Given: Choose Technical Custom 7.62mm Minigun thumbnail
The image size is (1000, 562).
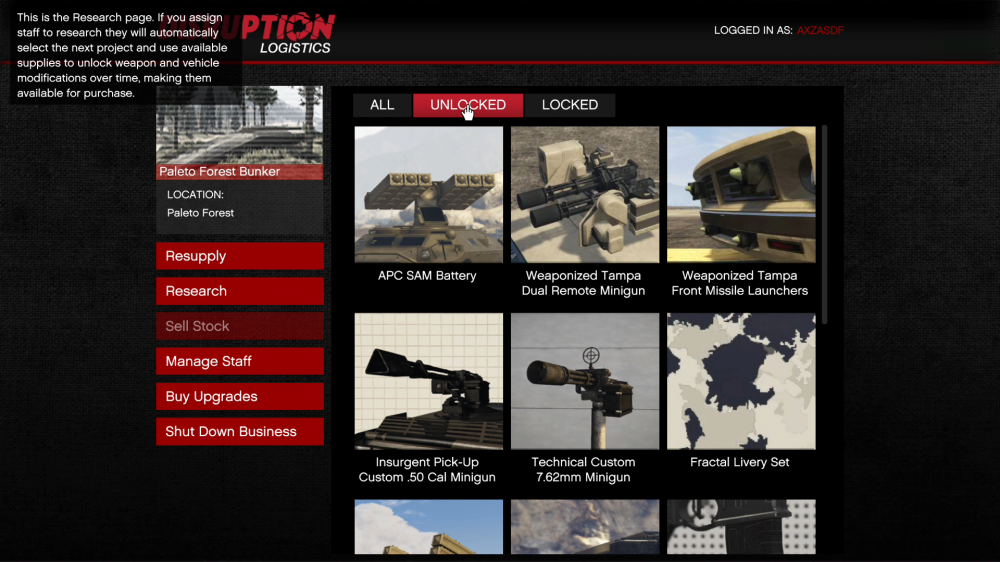Looking at the screenshot, I should (x=585, y=381).
